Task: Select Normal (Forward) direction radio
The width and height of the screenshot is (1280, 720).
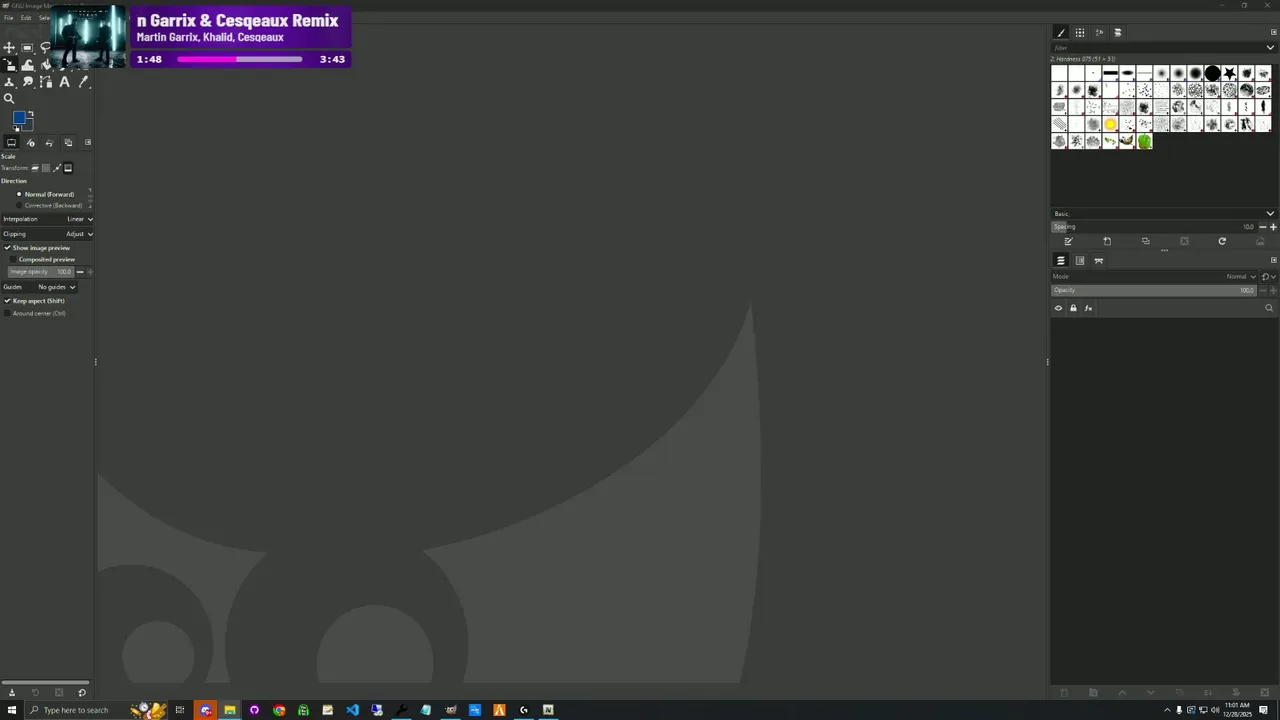Action: tap(45, 194)
